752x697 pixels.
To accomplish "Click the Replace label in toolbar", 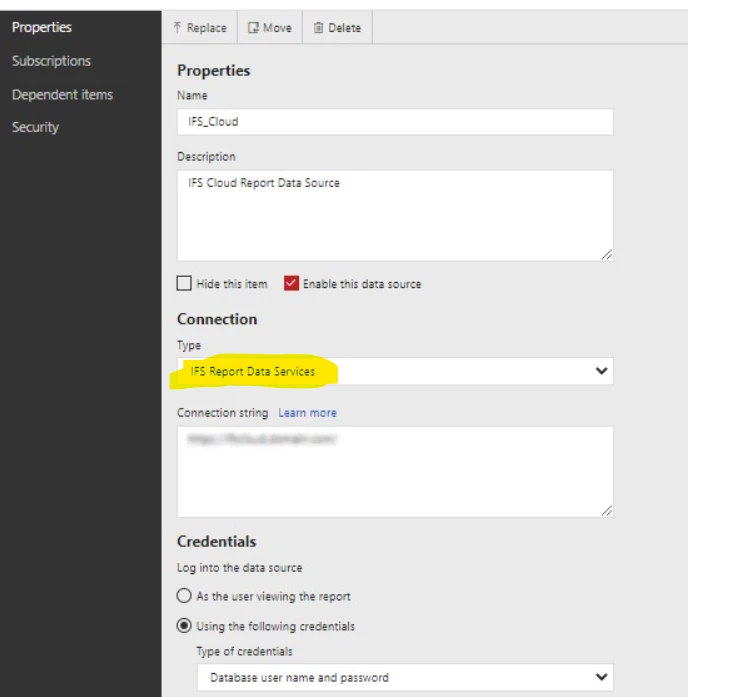I will click(x=207, y=28).
